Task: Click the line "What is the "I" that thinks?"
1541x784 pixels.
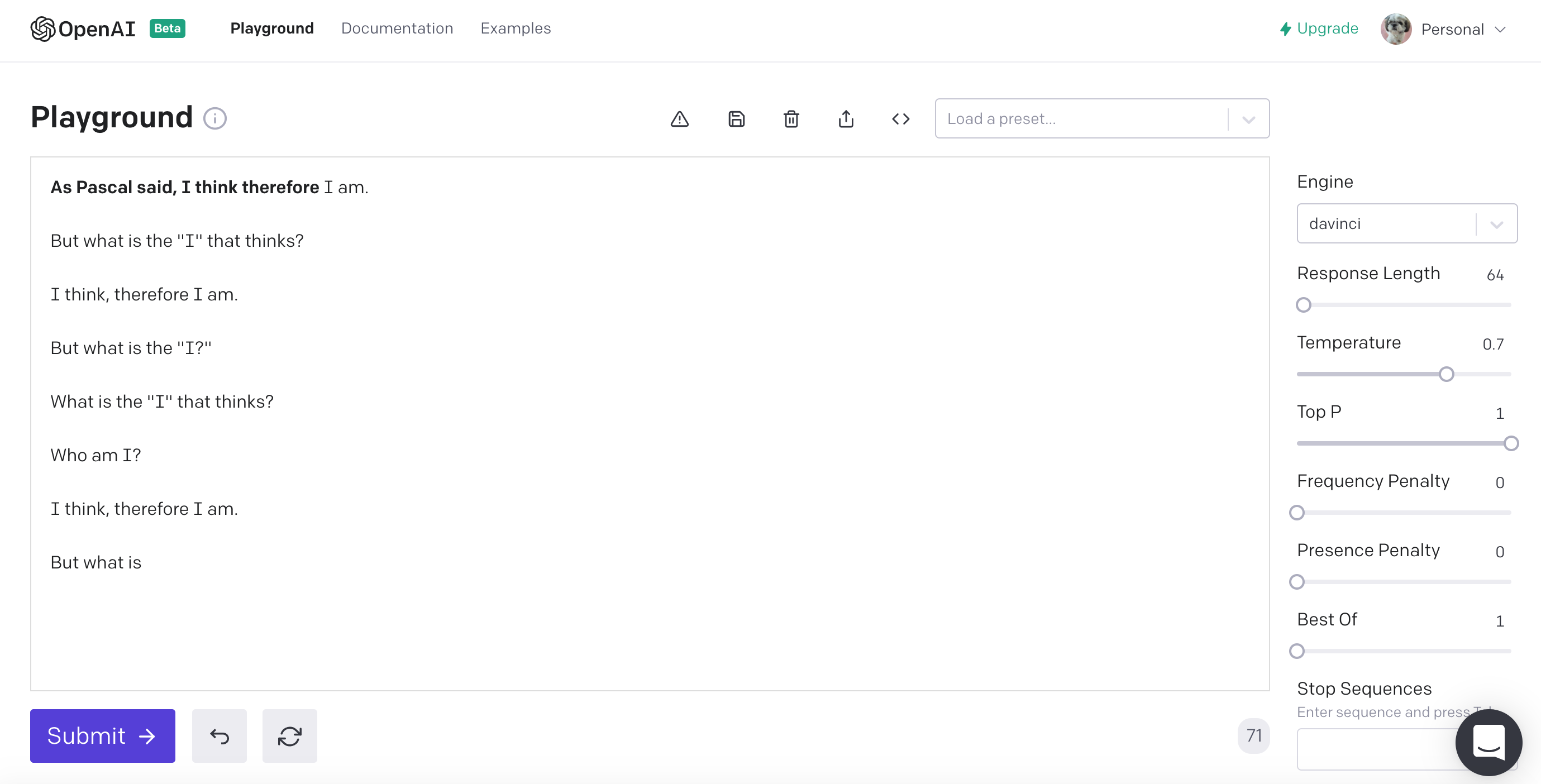Action: 162,401
